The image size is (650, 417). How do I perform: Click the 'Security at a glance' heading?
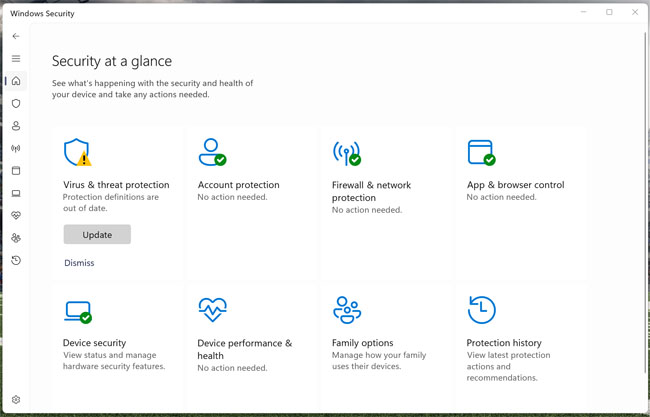coord(112,61)
